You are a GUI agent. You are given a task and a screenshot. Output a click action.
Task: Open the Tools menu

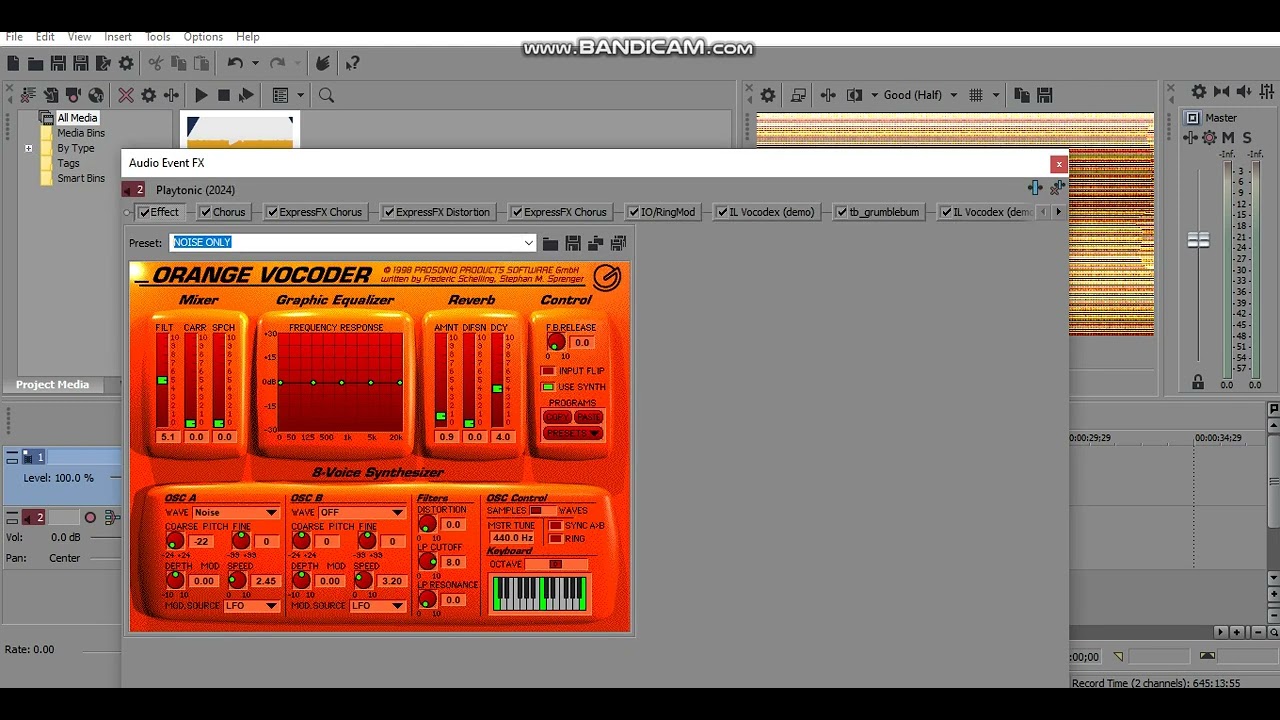[158, 37]
